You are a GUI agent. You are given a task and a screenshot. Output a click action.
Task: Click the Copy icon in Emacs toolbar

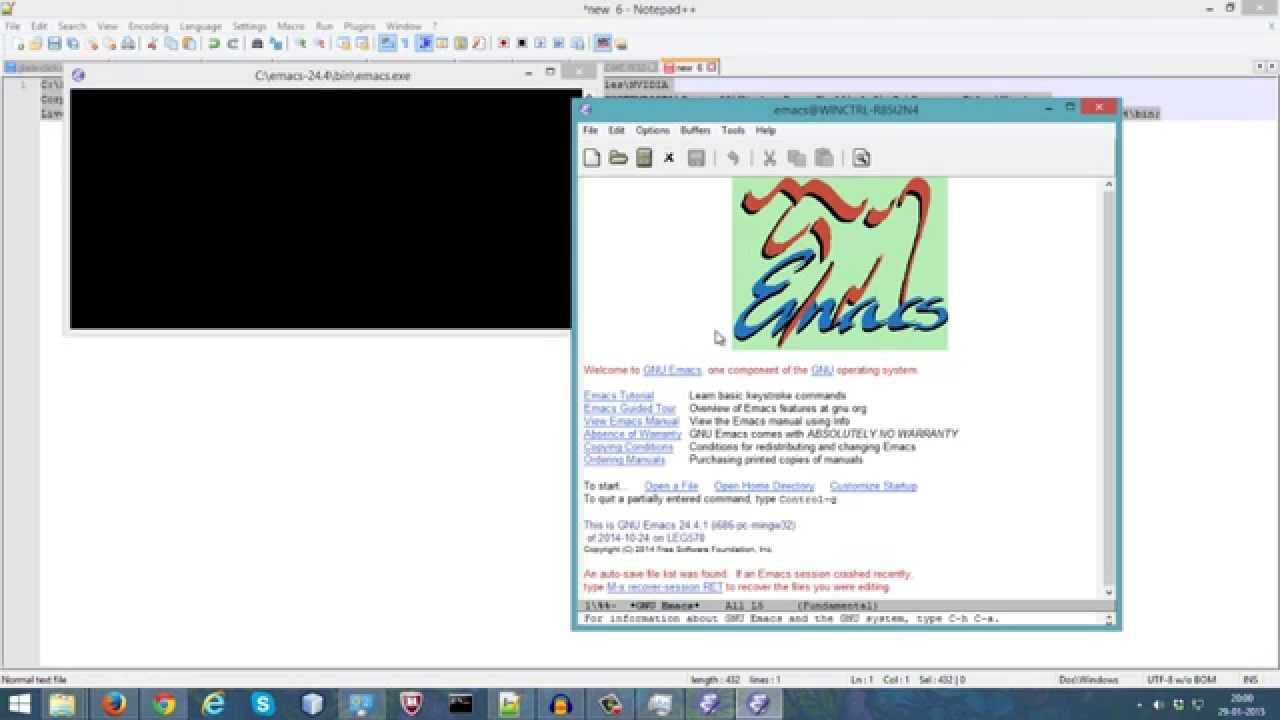point(797,158)
